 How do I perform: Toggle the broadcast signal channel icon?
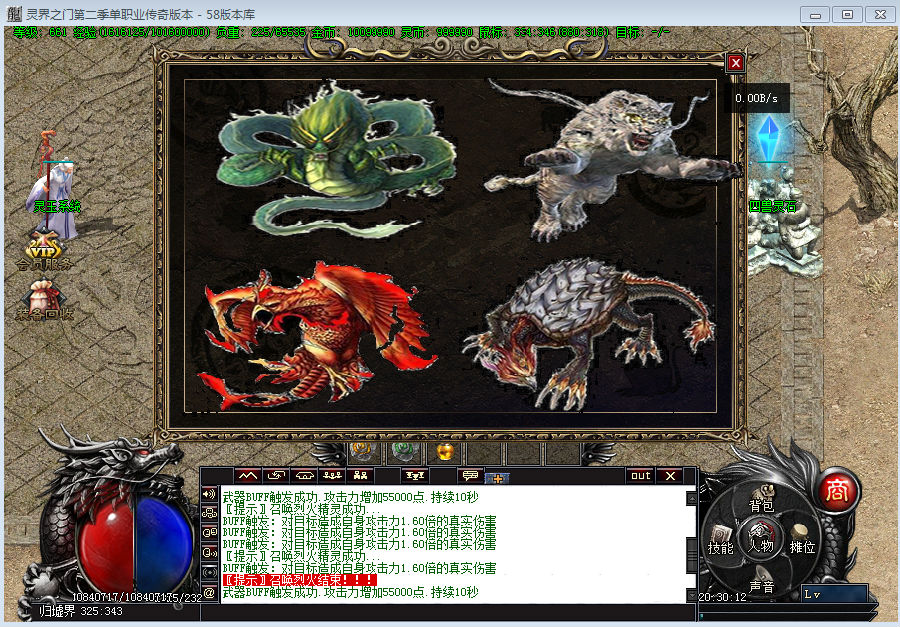(x=210, y=572)
